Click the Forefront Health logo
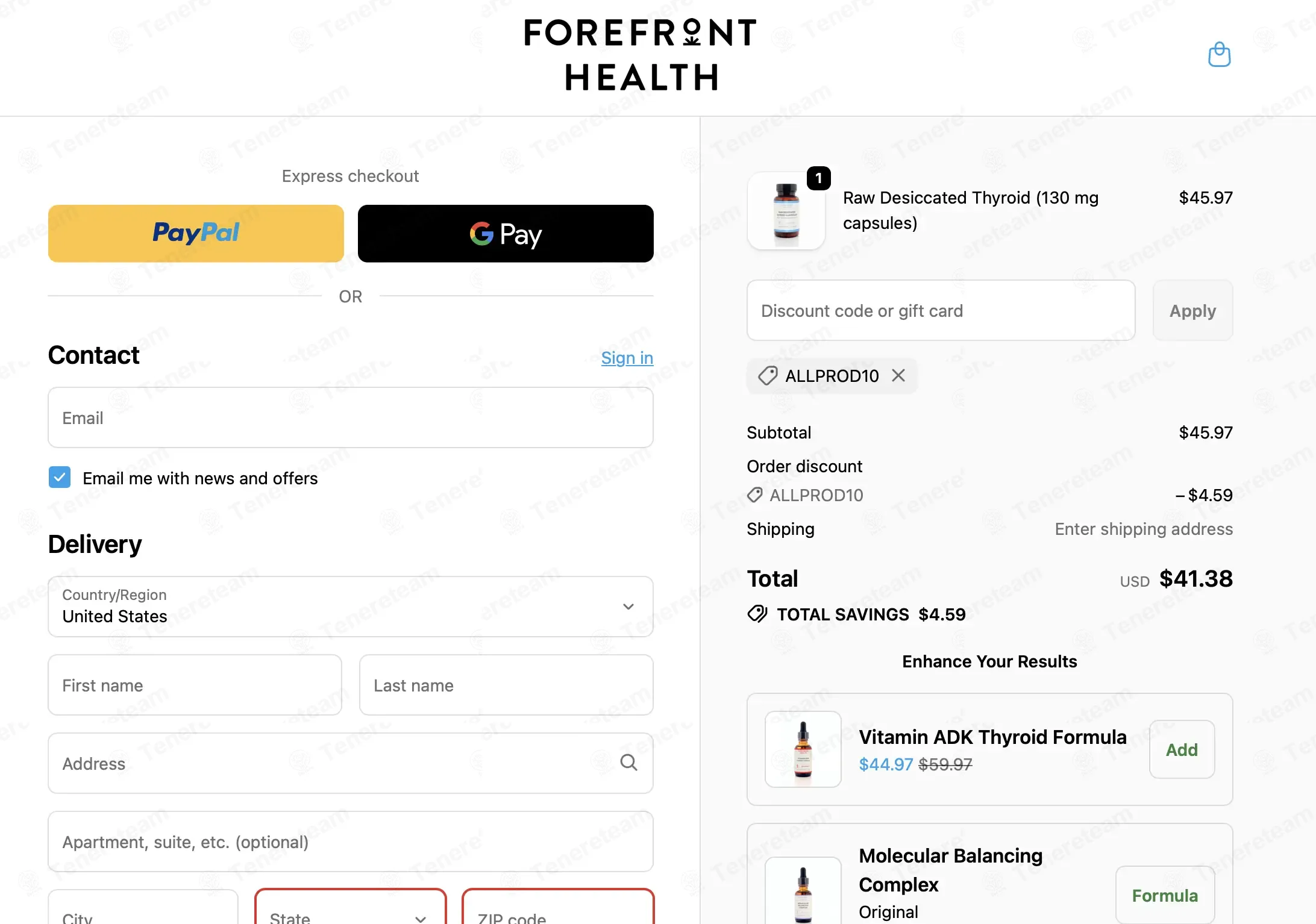 click(641, 55)
